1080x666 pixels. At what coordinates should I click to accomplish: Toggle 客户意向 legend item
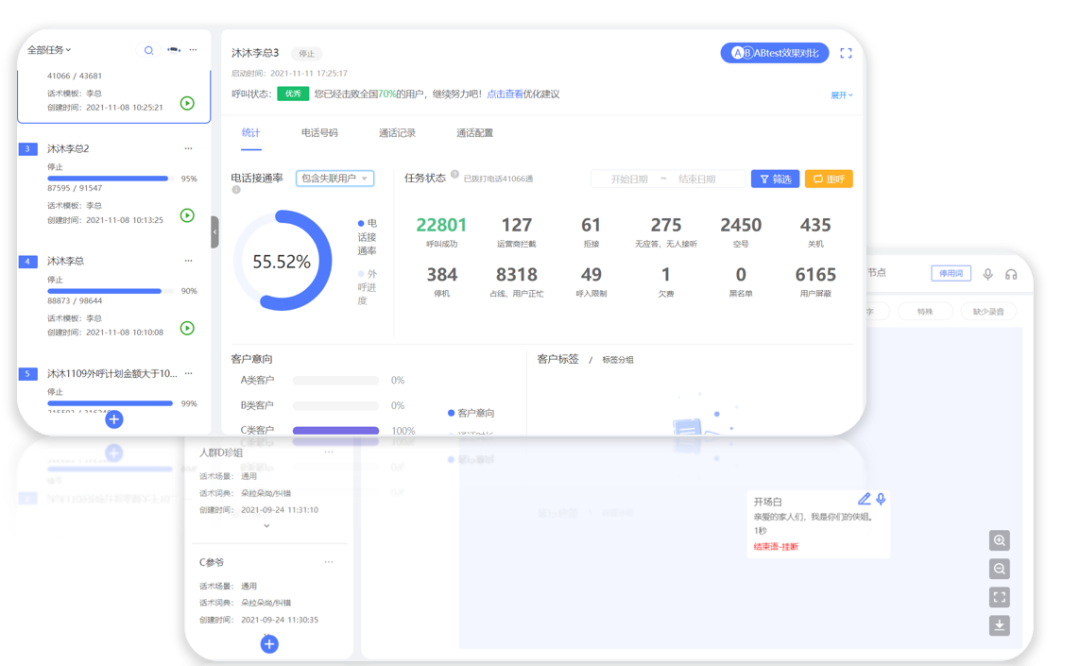471,413
